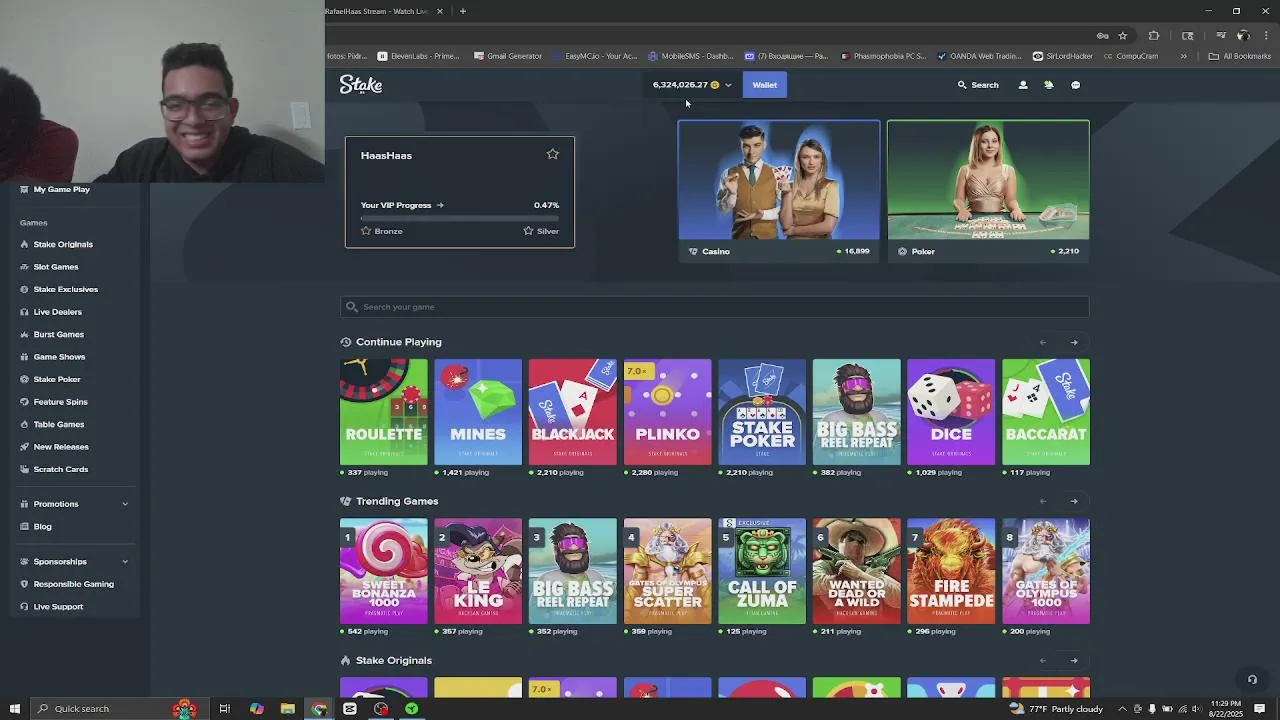The image size is (1280, 720).
Task: Close the RafaelHaas Stream tab
Action: click(x=440, y=11)
